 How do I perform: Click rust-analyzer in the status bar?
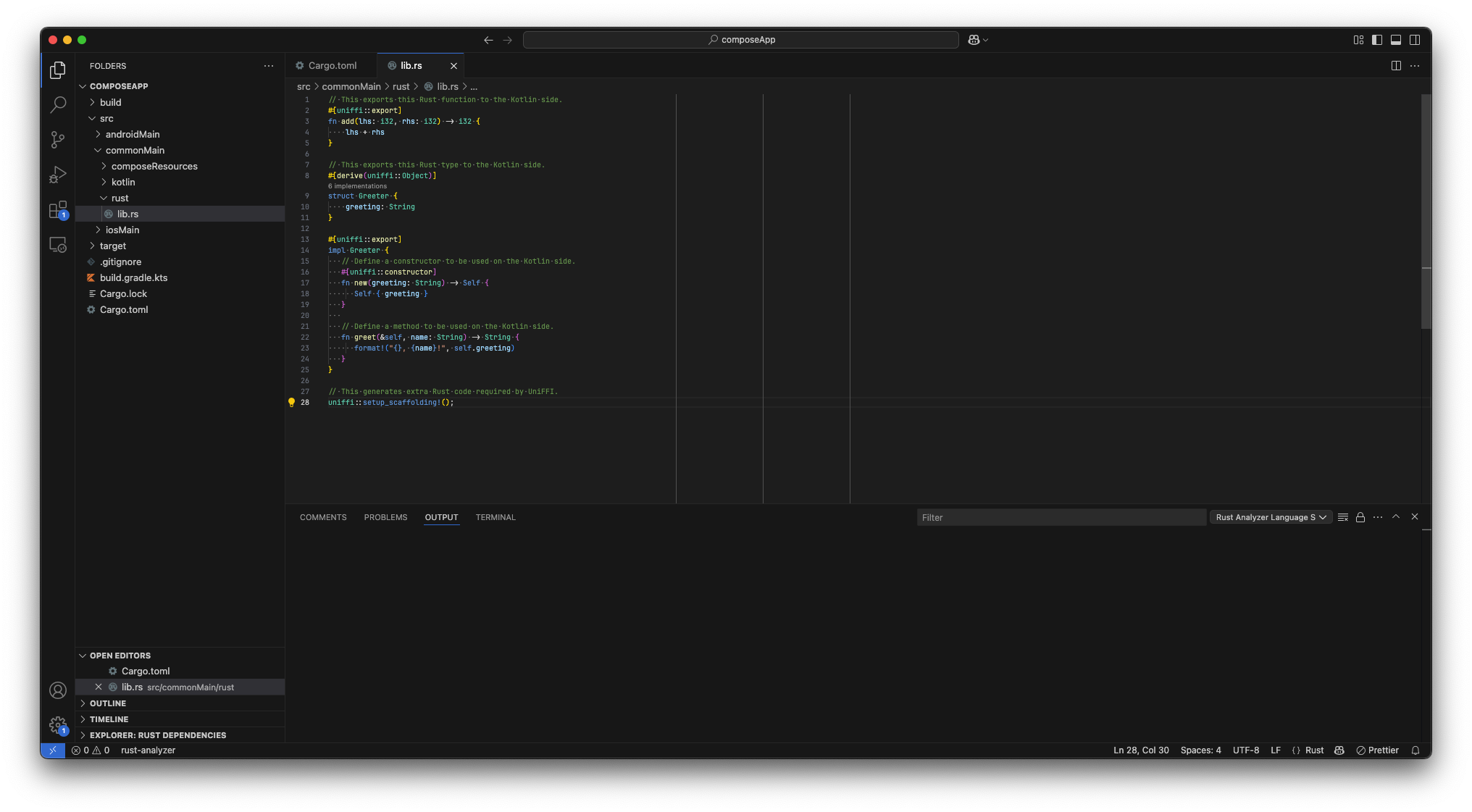point(148,750)
